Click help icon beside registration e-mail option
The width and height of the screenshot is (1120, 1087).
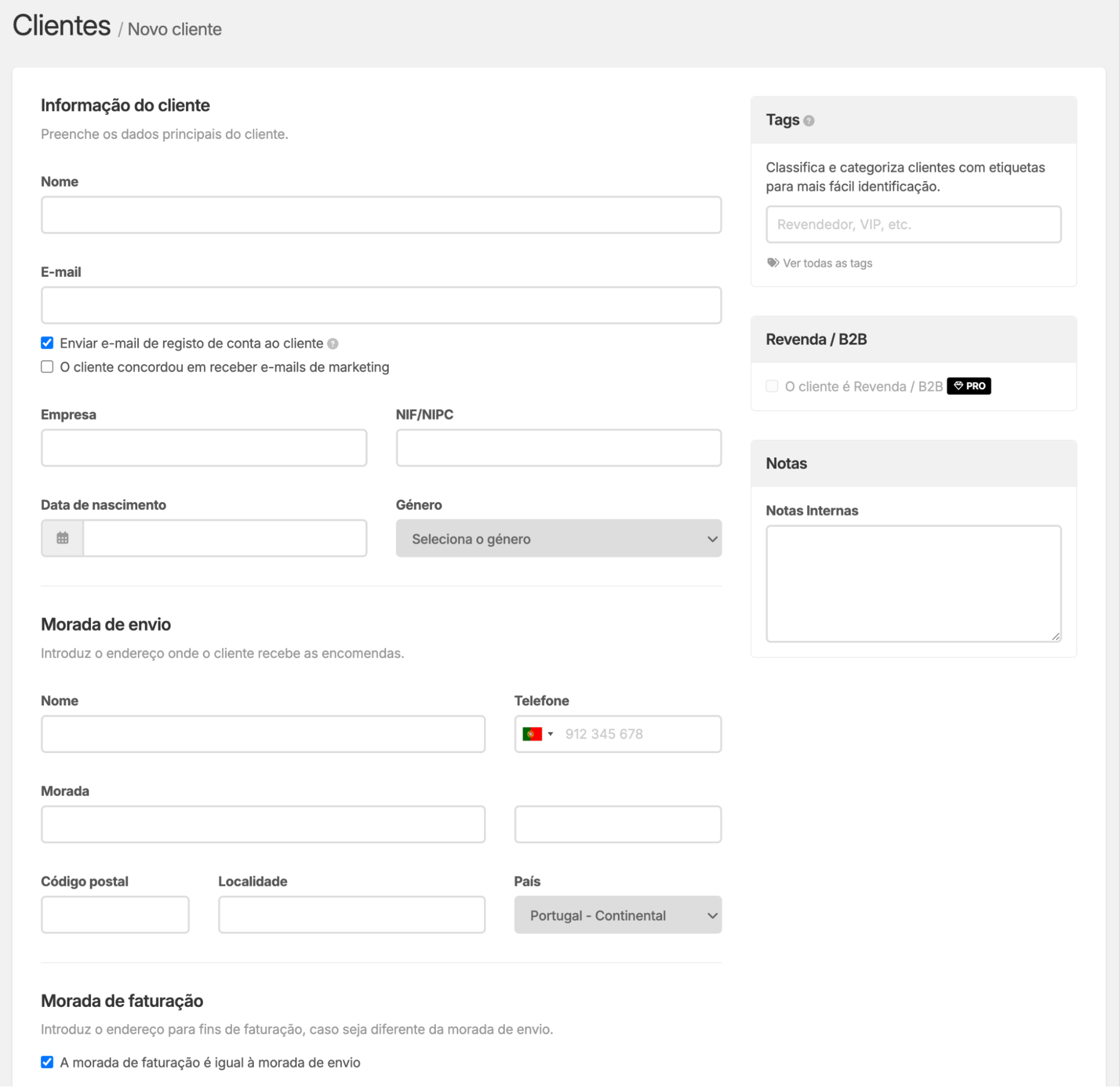[x=333, y=343]
